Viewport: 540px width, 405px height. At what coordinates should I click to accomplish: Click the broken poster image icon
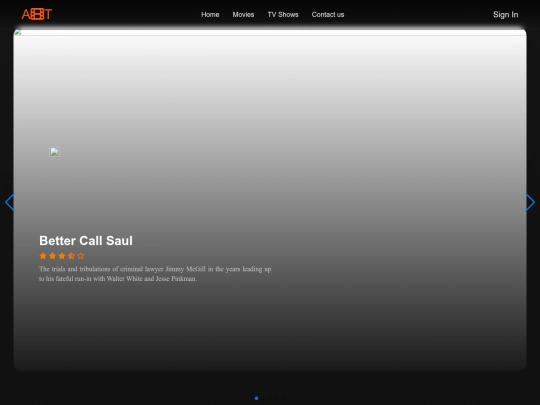pos(54,152)
